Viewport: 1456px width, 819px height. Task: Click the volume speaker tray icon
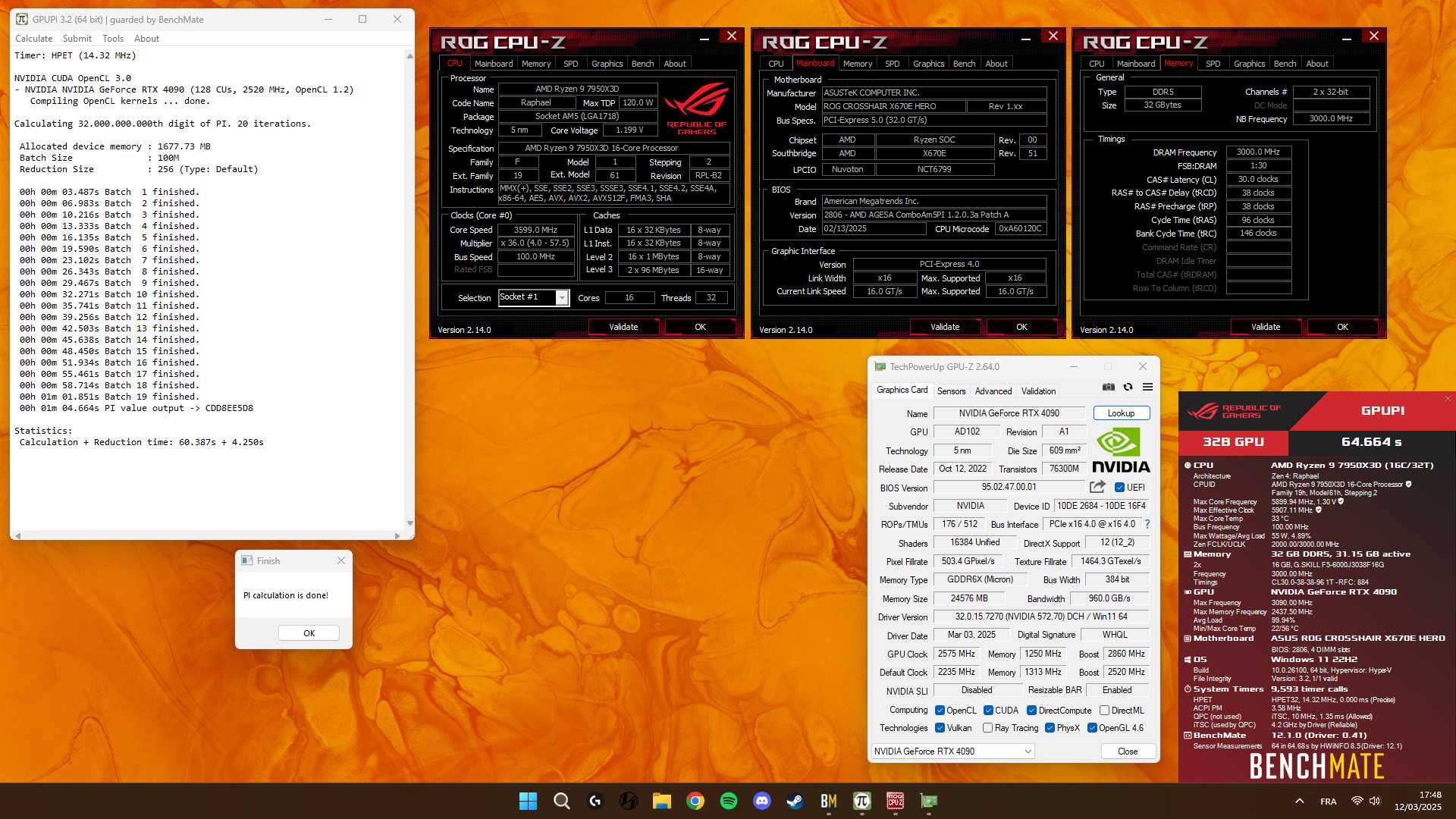[x=1375, y=801]
